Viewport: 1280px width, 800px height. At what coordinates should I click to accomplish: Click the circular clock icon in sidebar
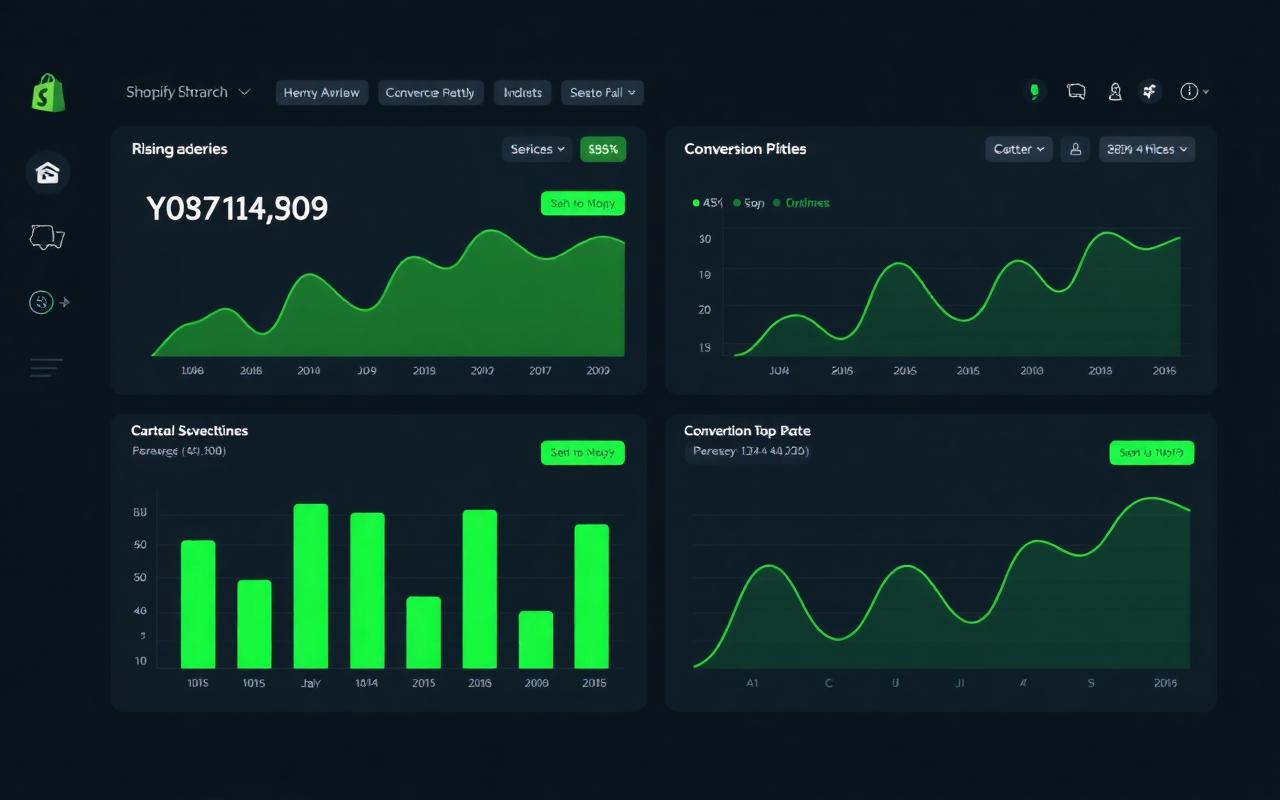(x=41, y=302)
